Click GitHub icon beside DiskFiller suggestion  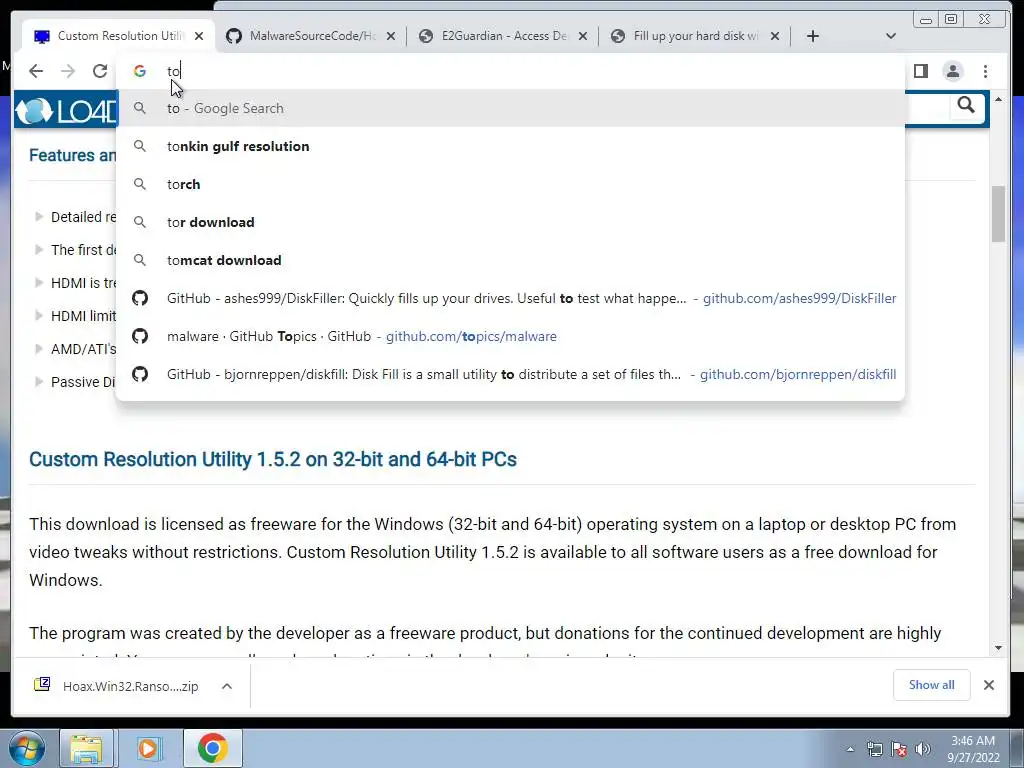click(140, 298)
